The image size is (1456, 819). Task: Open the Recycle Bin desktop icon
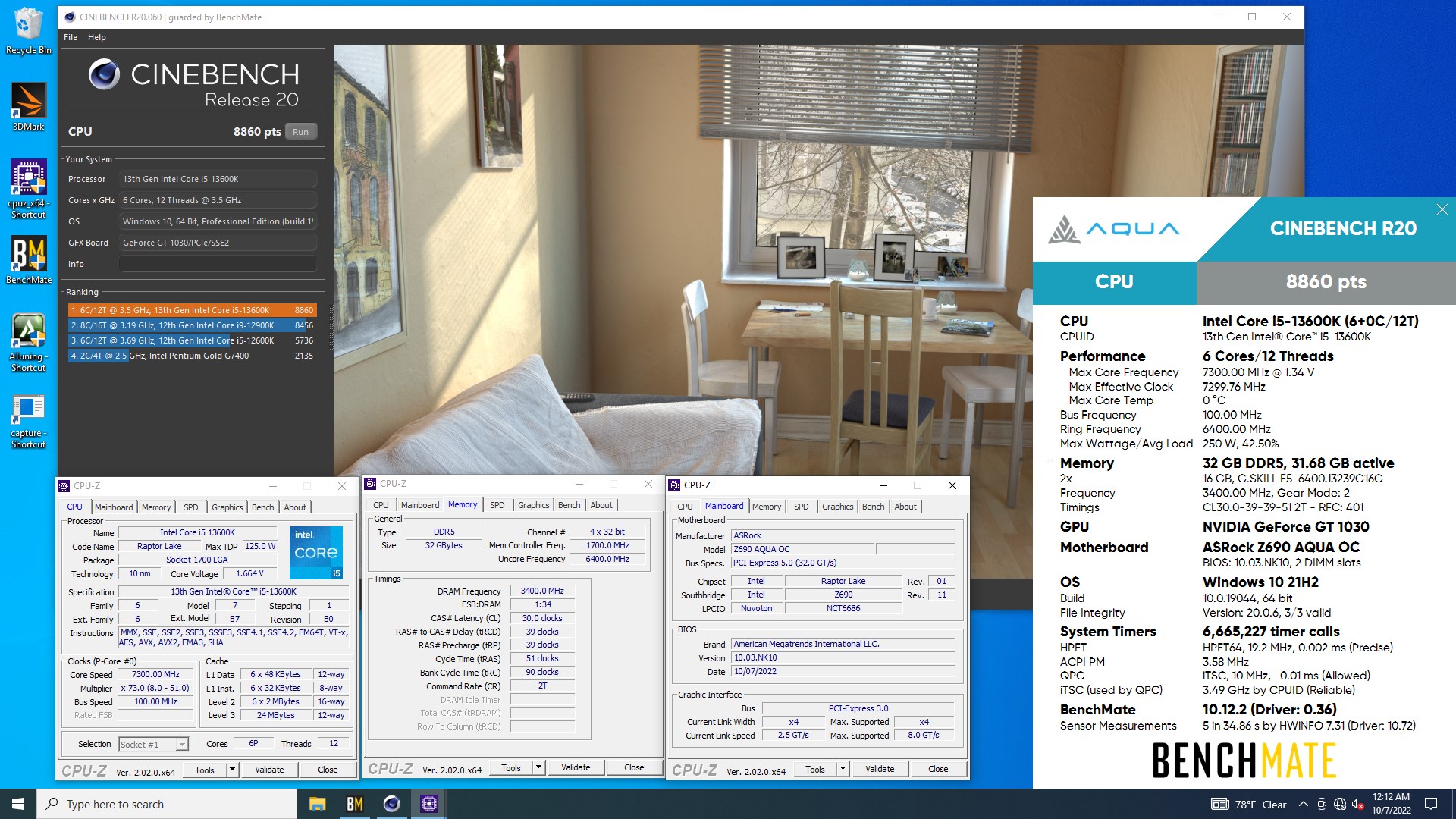(28, 30)
